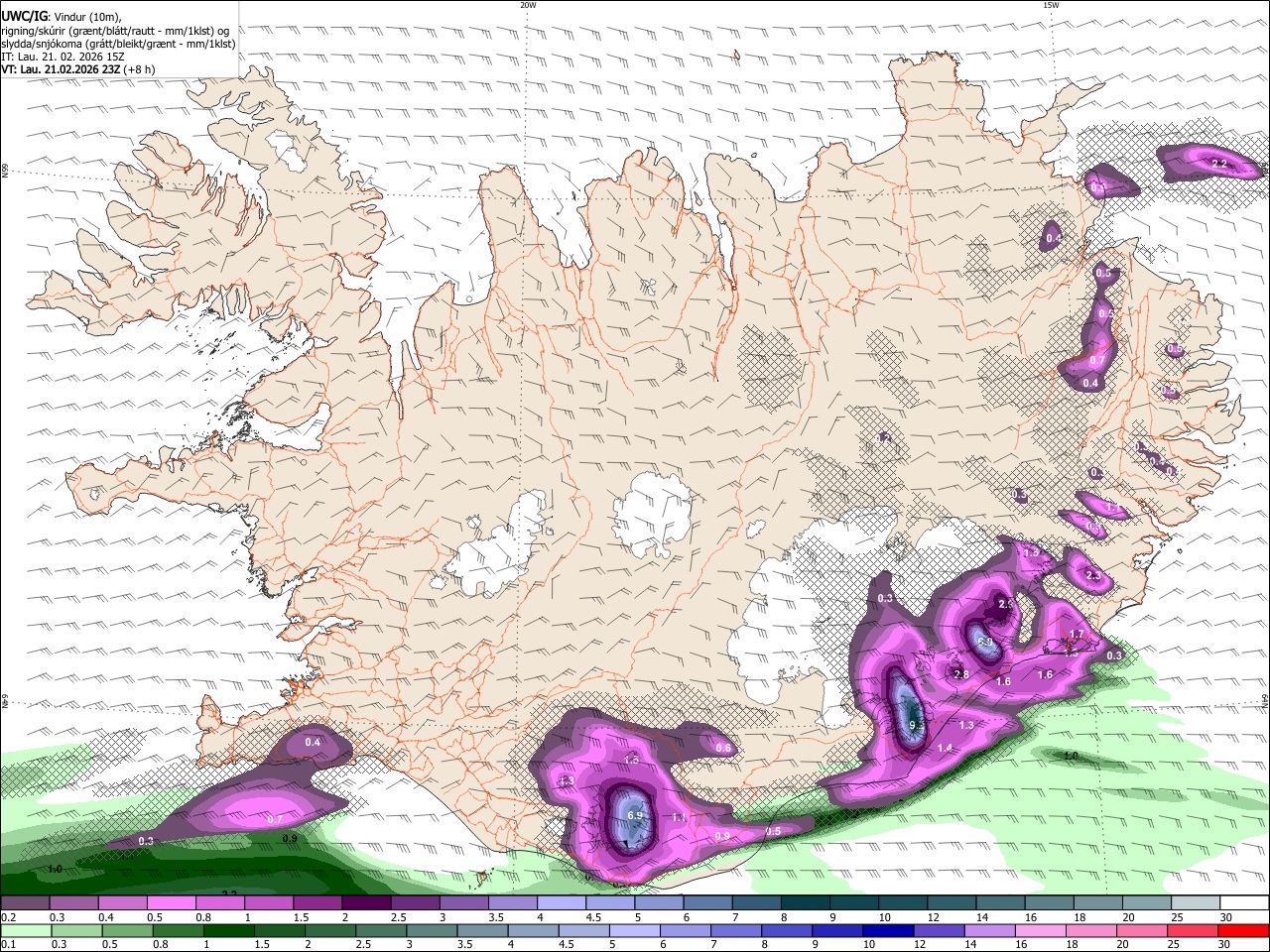The height and width of the screenshot is (952, 1270).
Task: Click the '2.2' value off the northeast coast
Action: (x=1220, y=163)
